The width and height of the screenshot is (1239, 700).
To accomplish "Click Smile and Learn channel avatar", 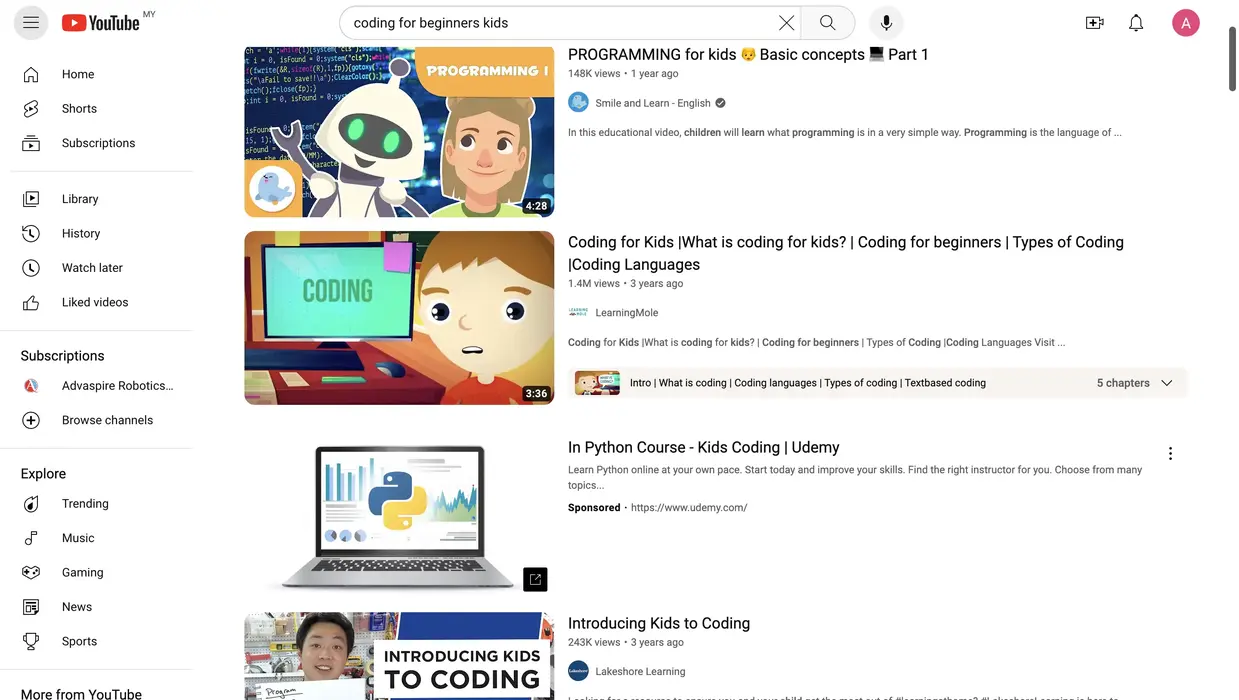I will (x=578, y=102).
